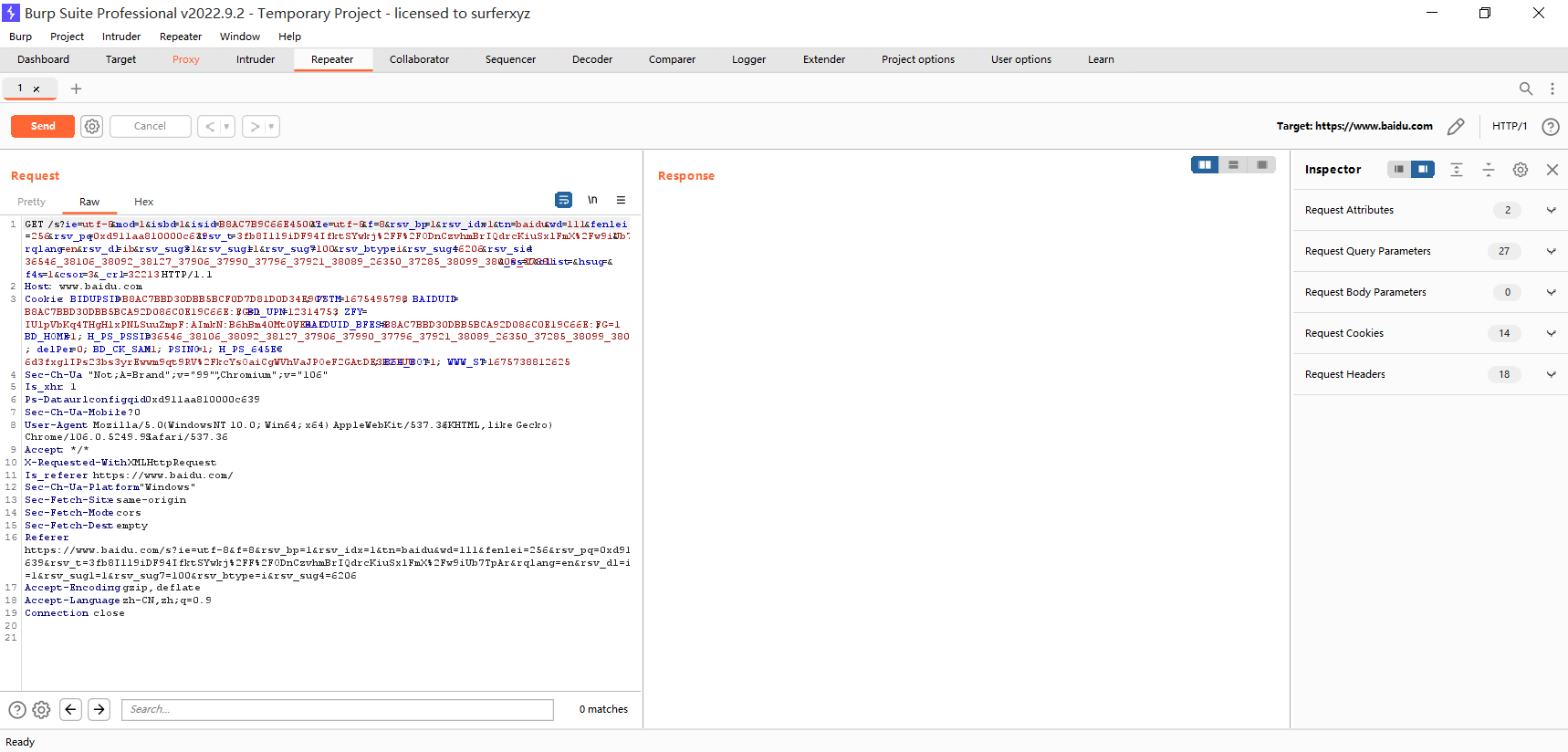This screenshot has width=1568, height=752.
Task: Select the Raw request view tab
Action: click(89, 202)
